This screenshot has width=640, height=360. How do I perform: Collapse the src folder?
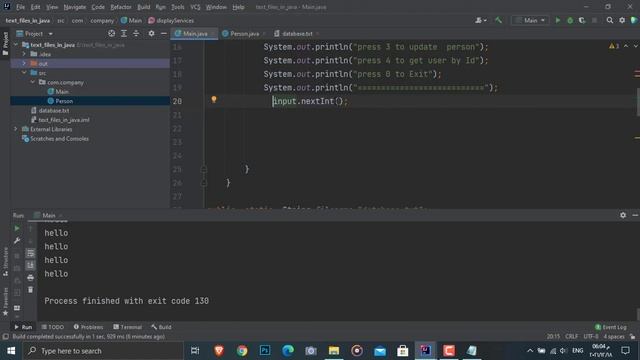pyautogui.click(x=24, y=73)
